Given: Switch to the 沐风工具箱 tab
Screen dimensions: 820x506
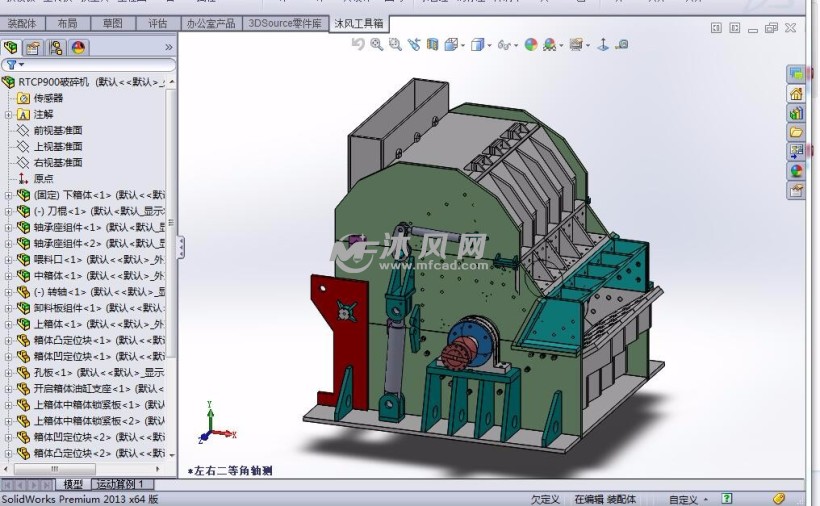Looking at the screenshot, I should point(358,23).
